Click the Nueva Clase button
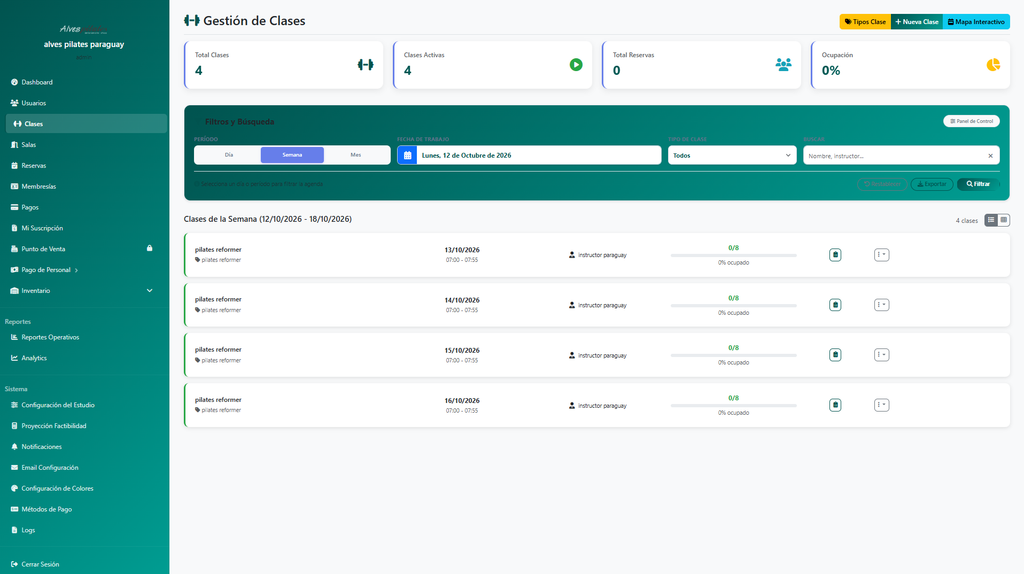Screen dimensions: 1024x574 coord(916,22)
